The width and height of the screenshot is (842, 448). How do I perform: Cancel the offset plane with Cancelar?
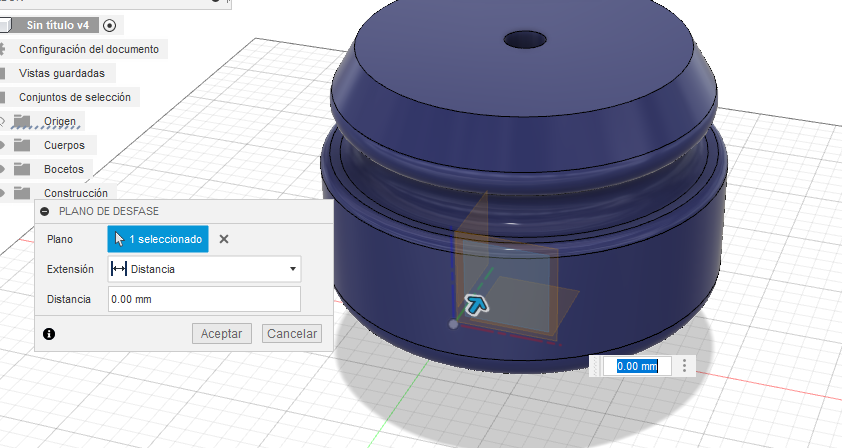point(292,334)
